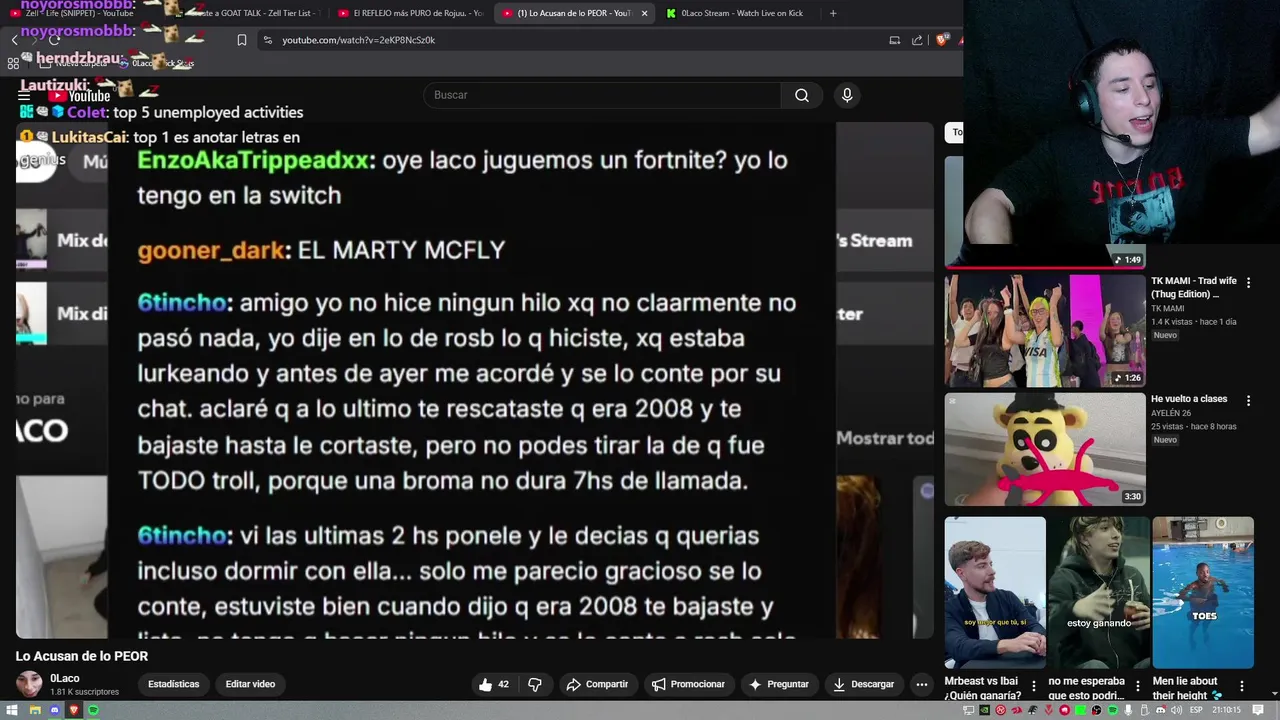Click the magnifier search button
The width and height of the screenshot is (1280, 720).
coord(802,95)
